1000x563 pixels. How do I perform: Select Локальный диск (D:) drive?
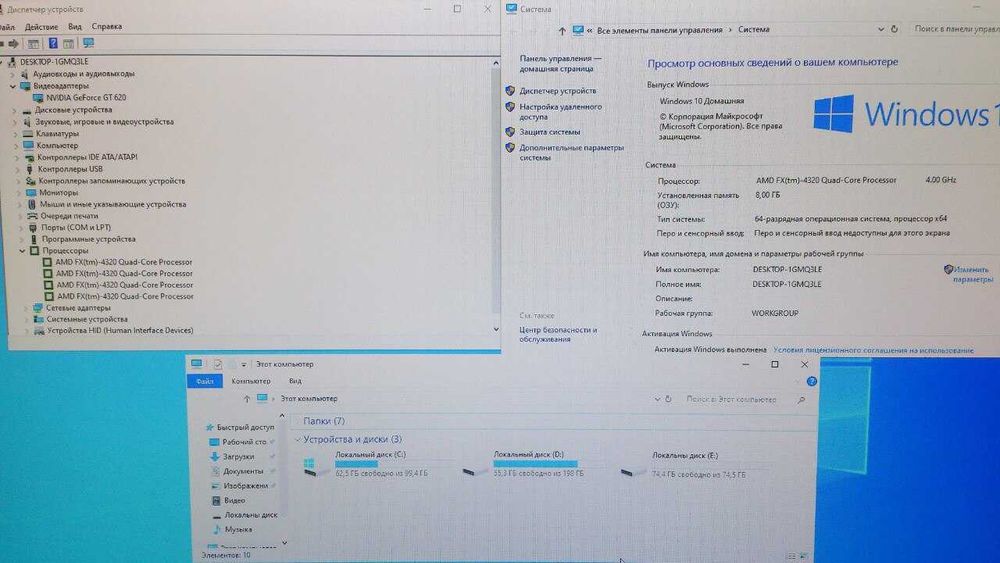(523, 465)
